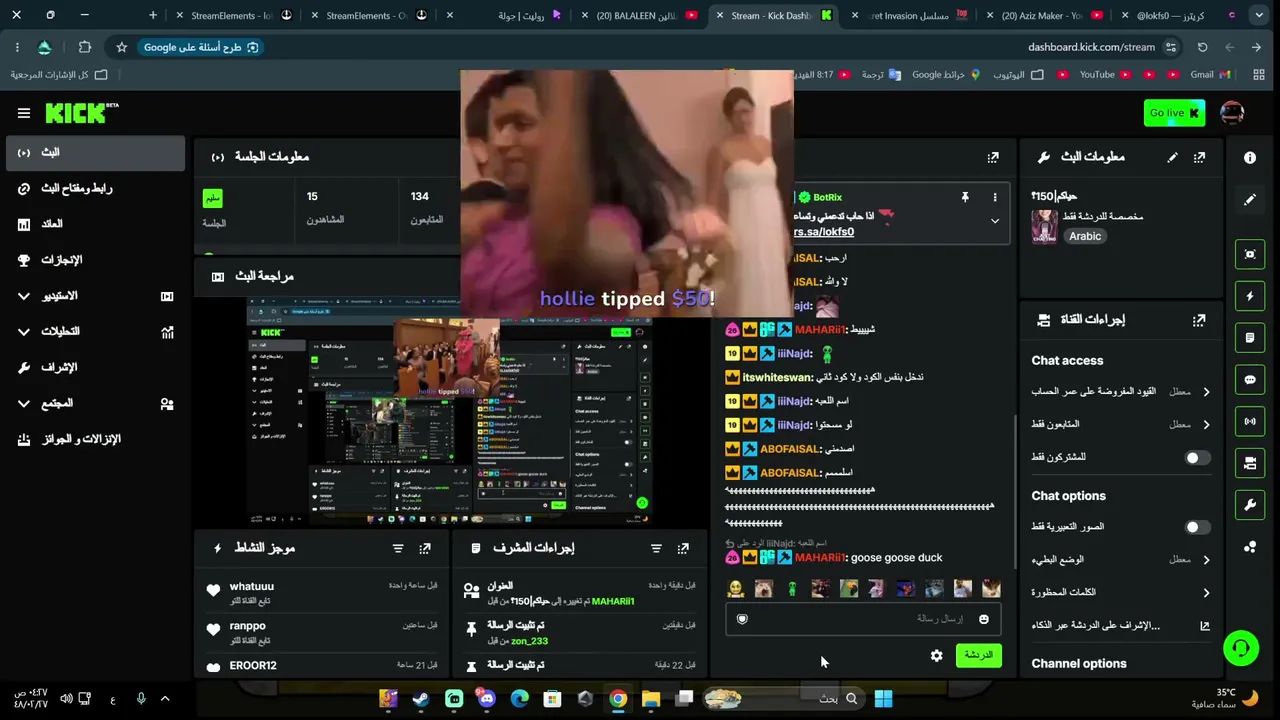The image size is (1280, 720).
Task: Send message with the الدردشة button
Action: (x=979, y=655)
